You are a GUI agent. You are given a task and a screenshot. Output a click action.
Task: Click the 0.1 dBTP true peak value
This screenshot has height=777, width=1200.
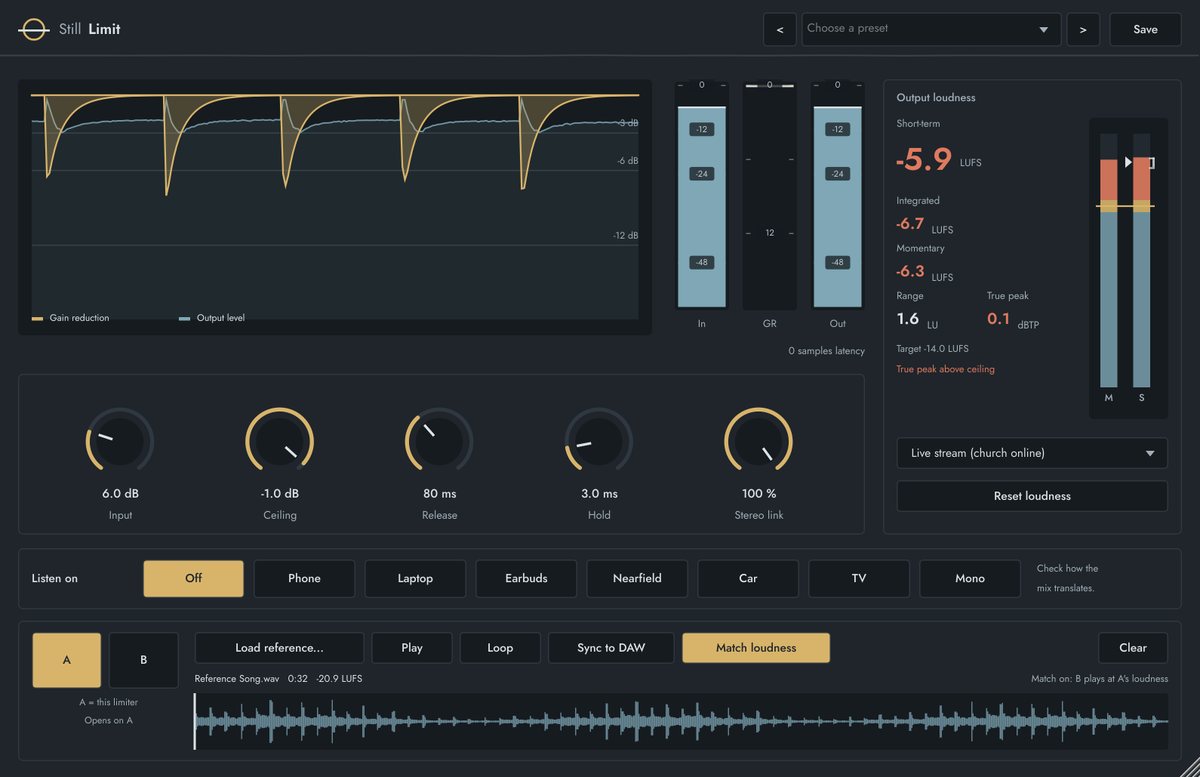[998, 319]
